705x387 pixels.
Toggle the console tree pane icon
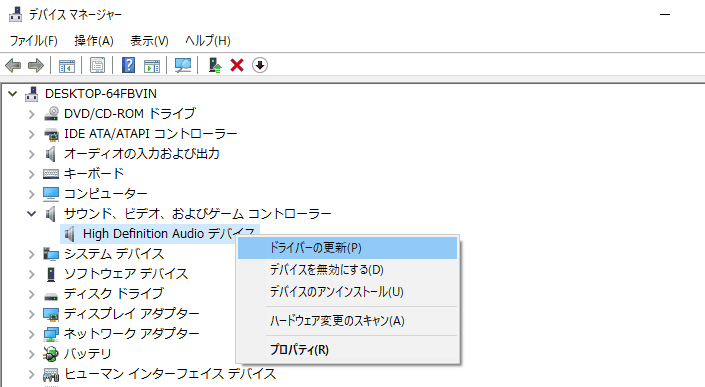point(67,66)
